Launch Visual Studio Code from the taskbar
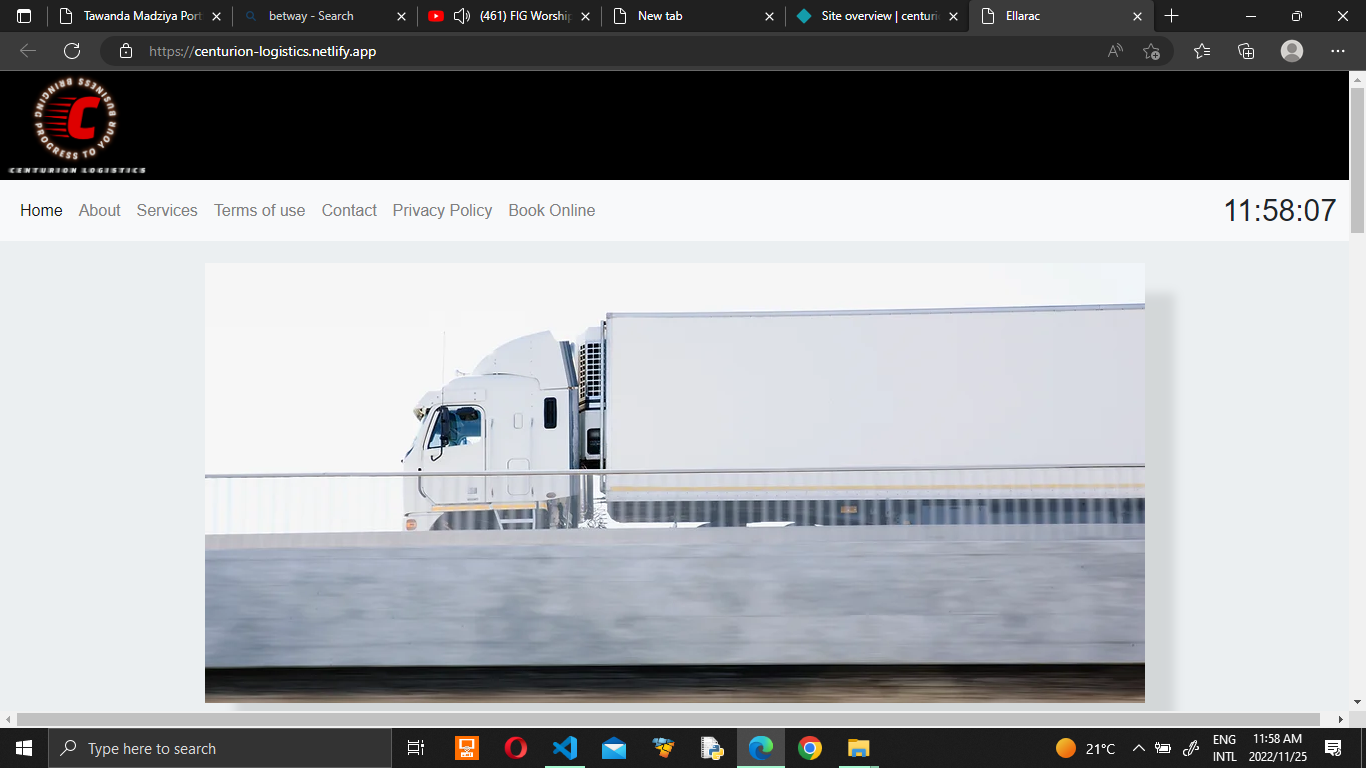1366x768 pixels. coord(564,748)
